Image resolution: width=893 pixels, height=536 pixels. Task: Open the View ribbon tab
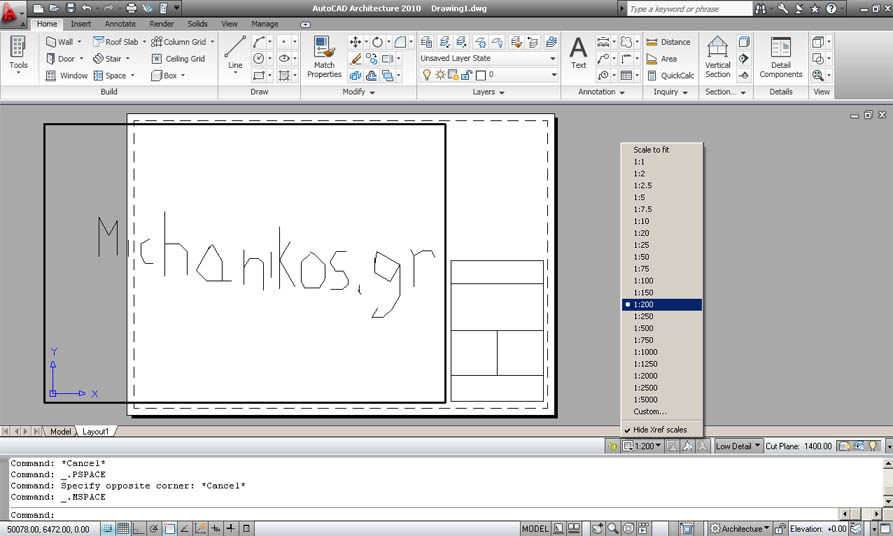[229, 24]
